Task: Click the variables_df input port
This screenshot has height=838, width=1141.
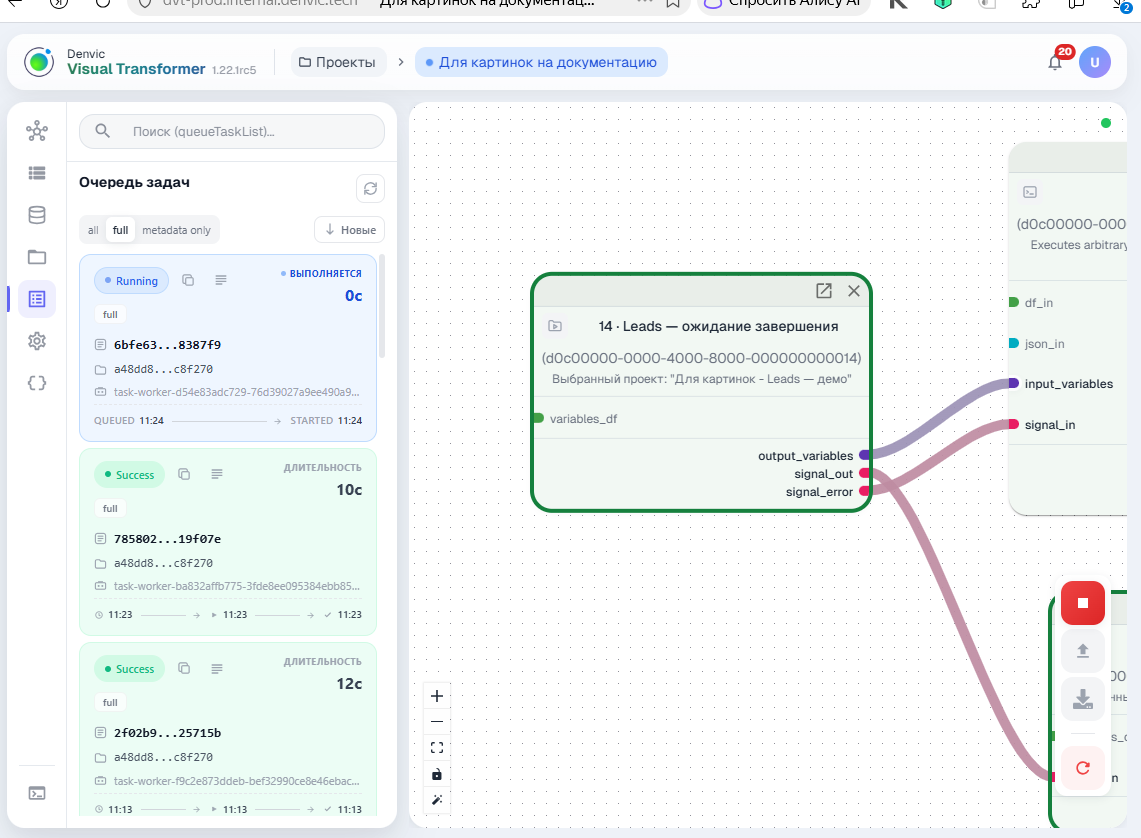Action: 538,418
